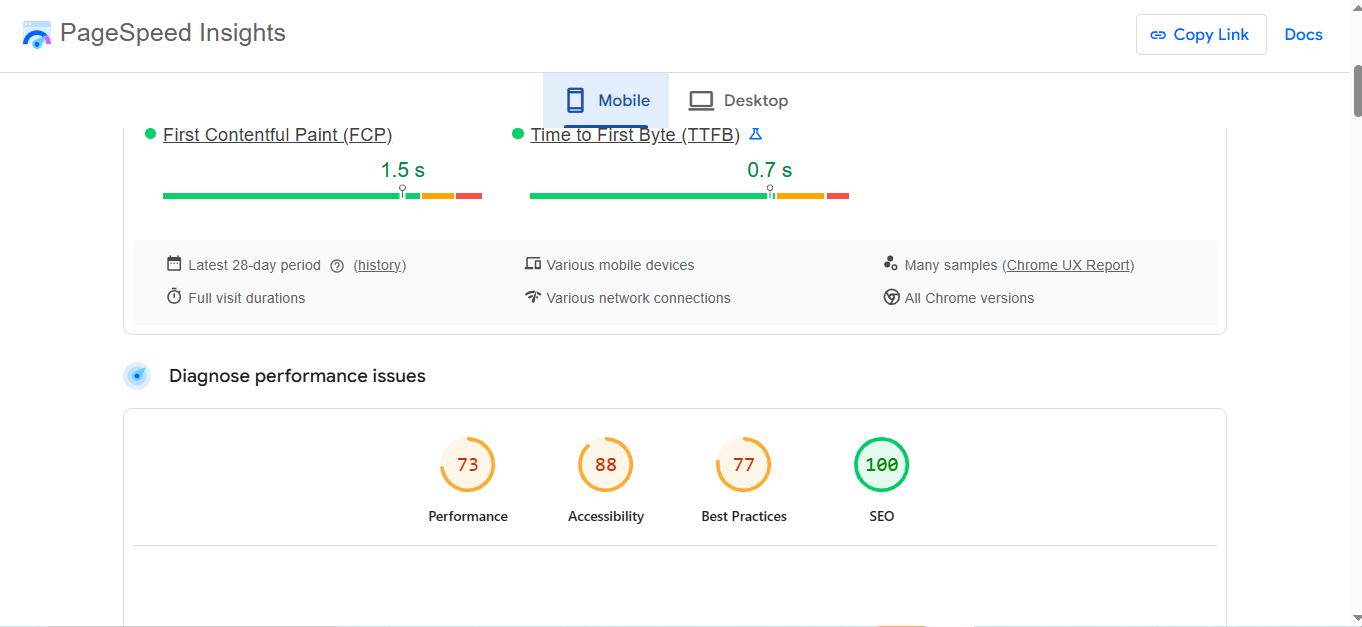
Task: Click the help question mark near 28-day period
Action: point(336,264)
